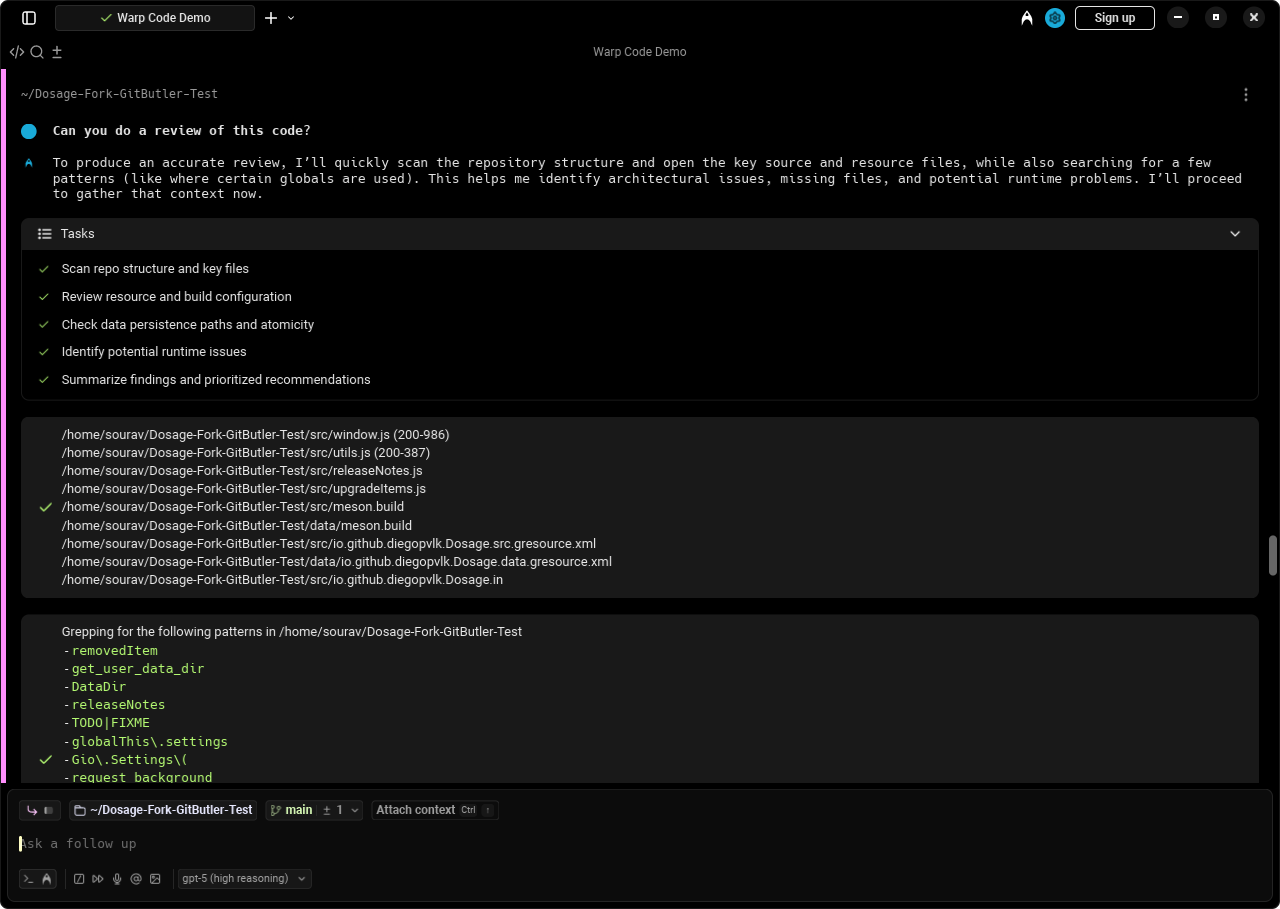Select task 'Check data persistence paths and atomicity'
Screen dimensions: 1280x909
coord(188,325)
